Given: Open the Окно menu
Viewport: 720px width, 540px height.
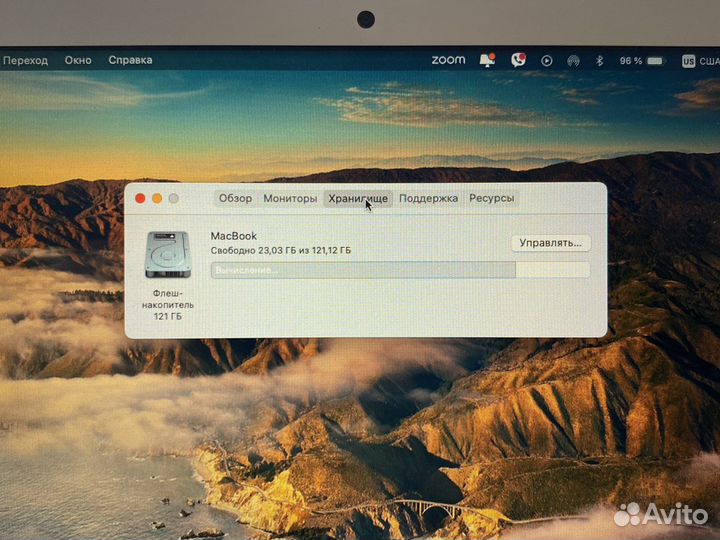Looking at the screenshot, I should [78, 60].
